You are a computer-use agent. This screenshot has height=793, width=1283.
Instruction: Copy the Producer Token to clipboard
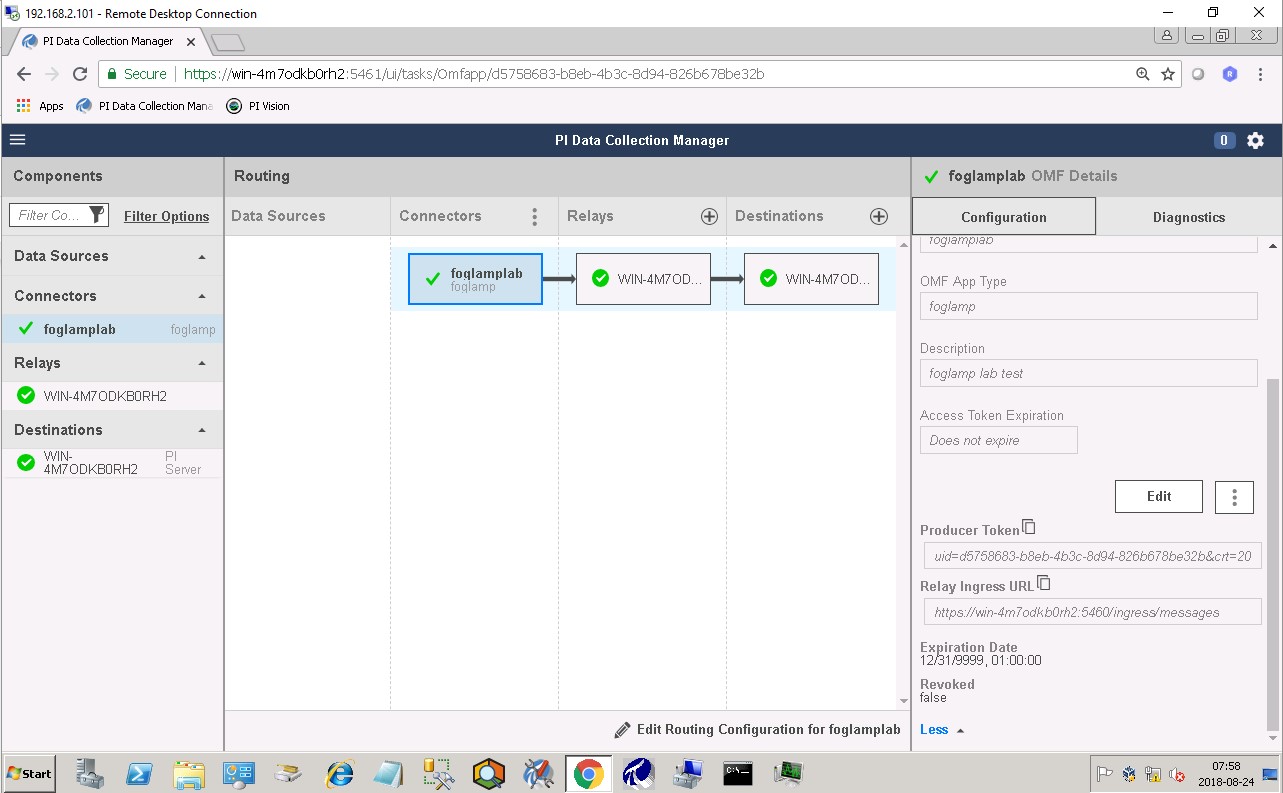pyautogui.click(x=1029, y=527)
